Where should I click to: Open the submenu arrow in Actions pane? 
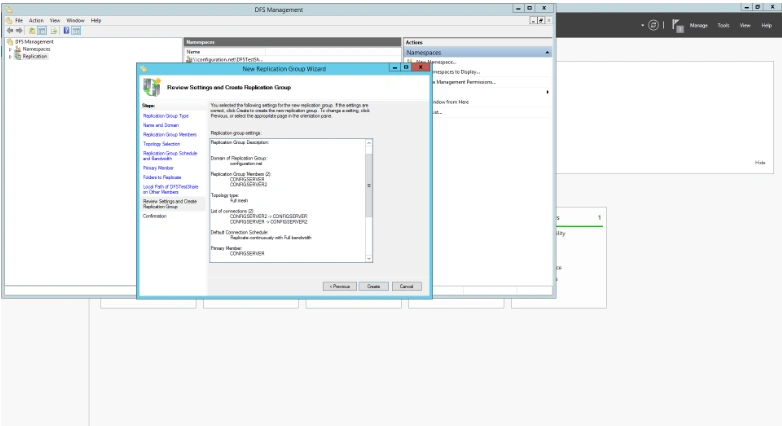click(x=547, y=92)
